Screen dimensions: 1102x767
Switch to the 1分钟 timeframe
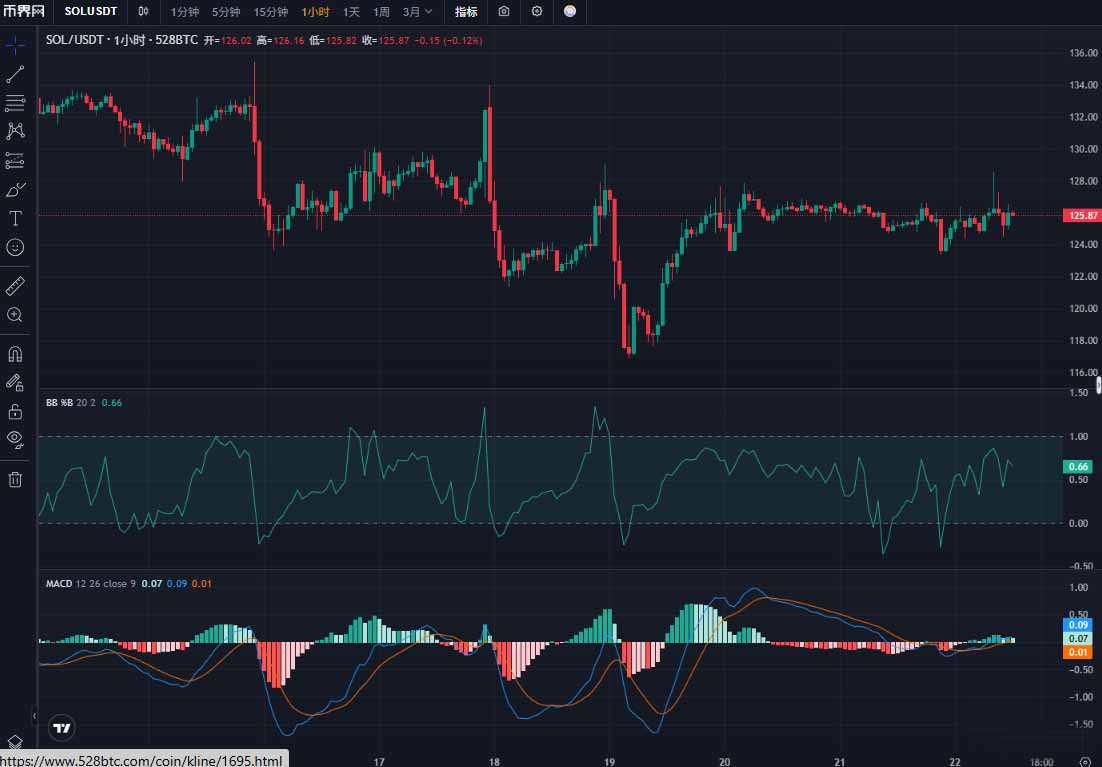point(185,12)
